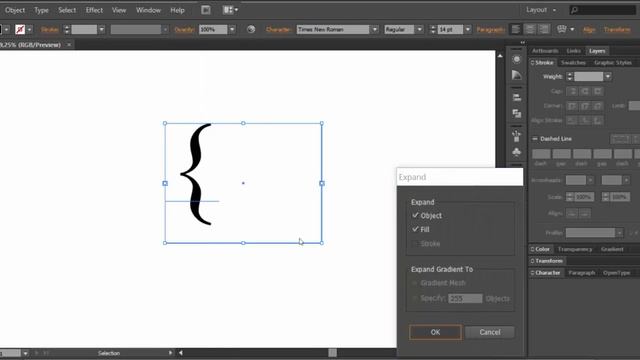Toggle the Stroke checkbox in Expand dialog
Screen dimensions: 640x360
click(415, 243)
